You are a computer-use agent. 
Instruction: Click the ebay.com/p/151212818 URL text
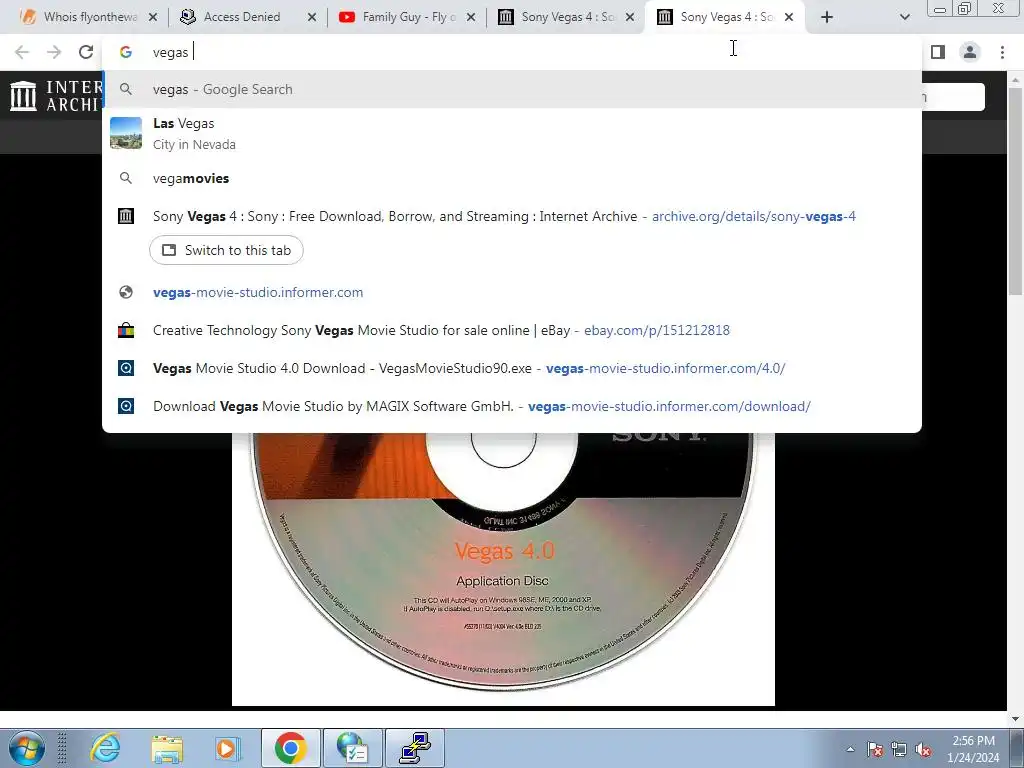(656, 330)
